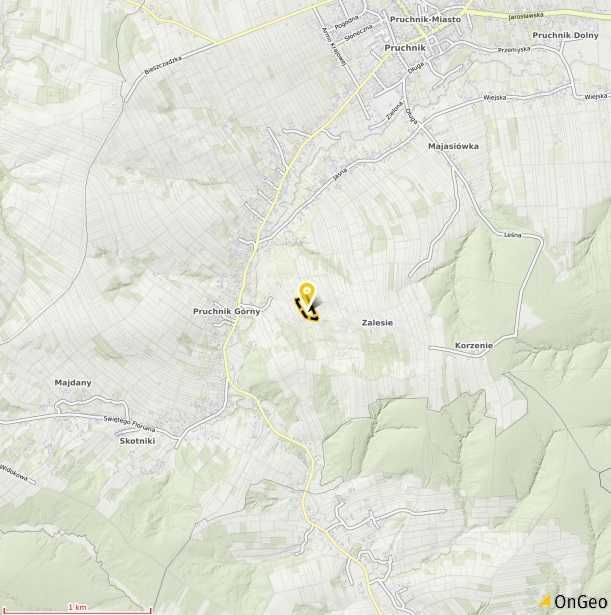
Task: Click the OnGeo logo
Action: click(x=574, y=601)
